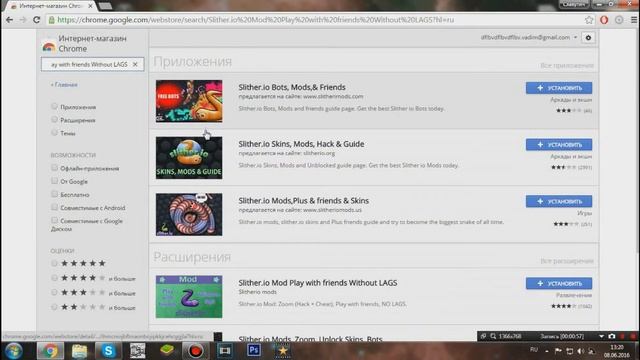
Task: Click SKINS, MODS & GUIDE thumbnail
Action: pyautogui.click(x=189, y=158)
